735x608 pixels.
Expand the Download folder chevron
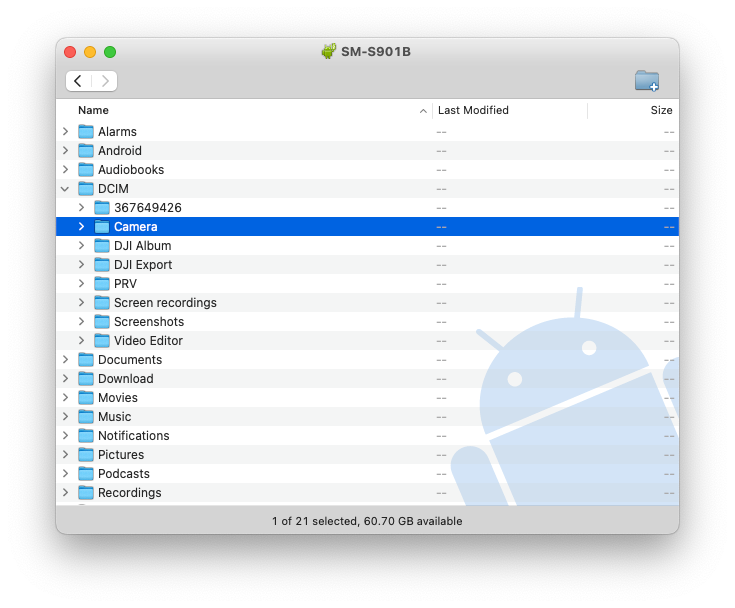point(66,378)
